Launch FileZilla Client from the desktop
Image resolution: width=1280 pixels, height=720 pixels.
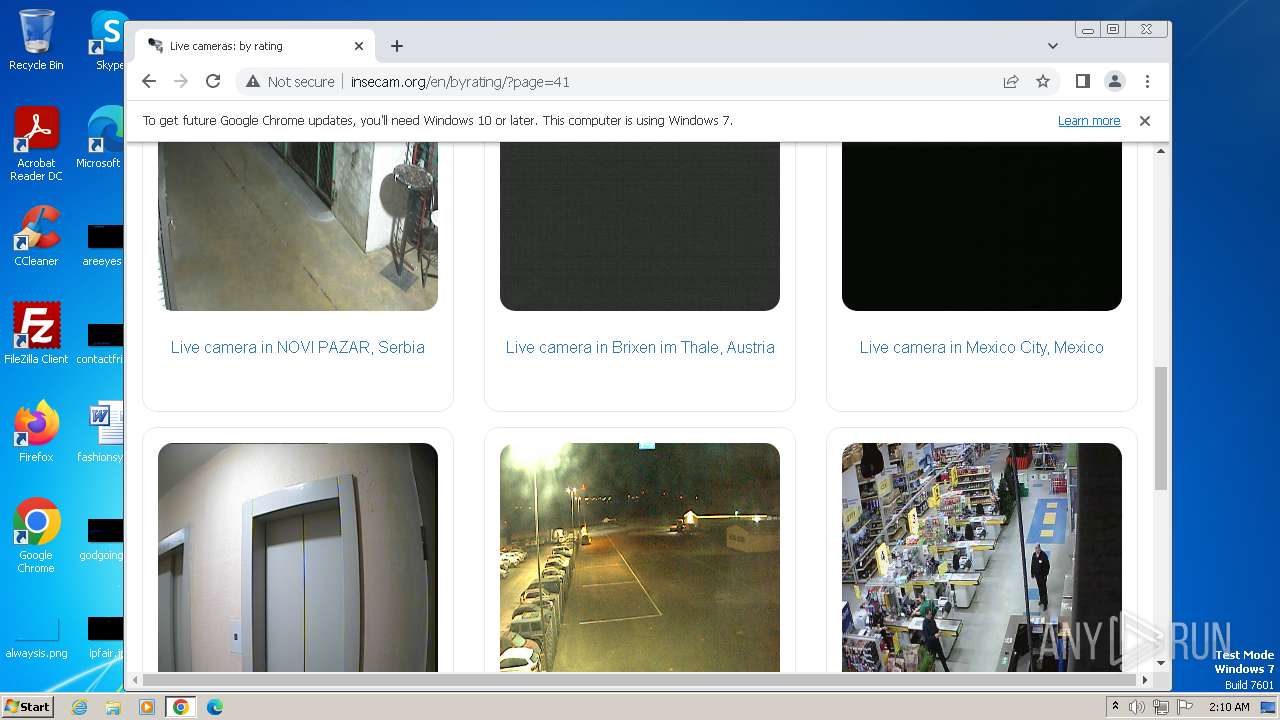36,333
